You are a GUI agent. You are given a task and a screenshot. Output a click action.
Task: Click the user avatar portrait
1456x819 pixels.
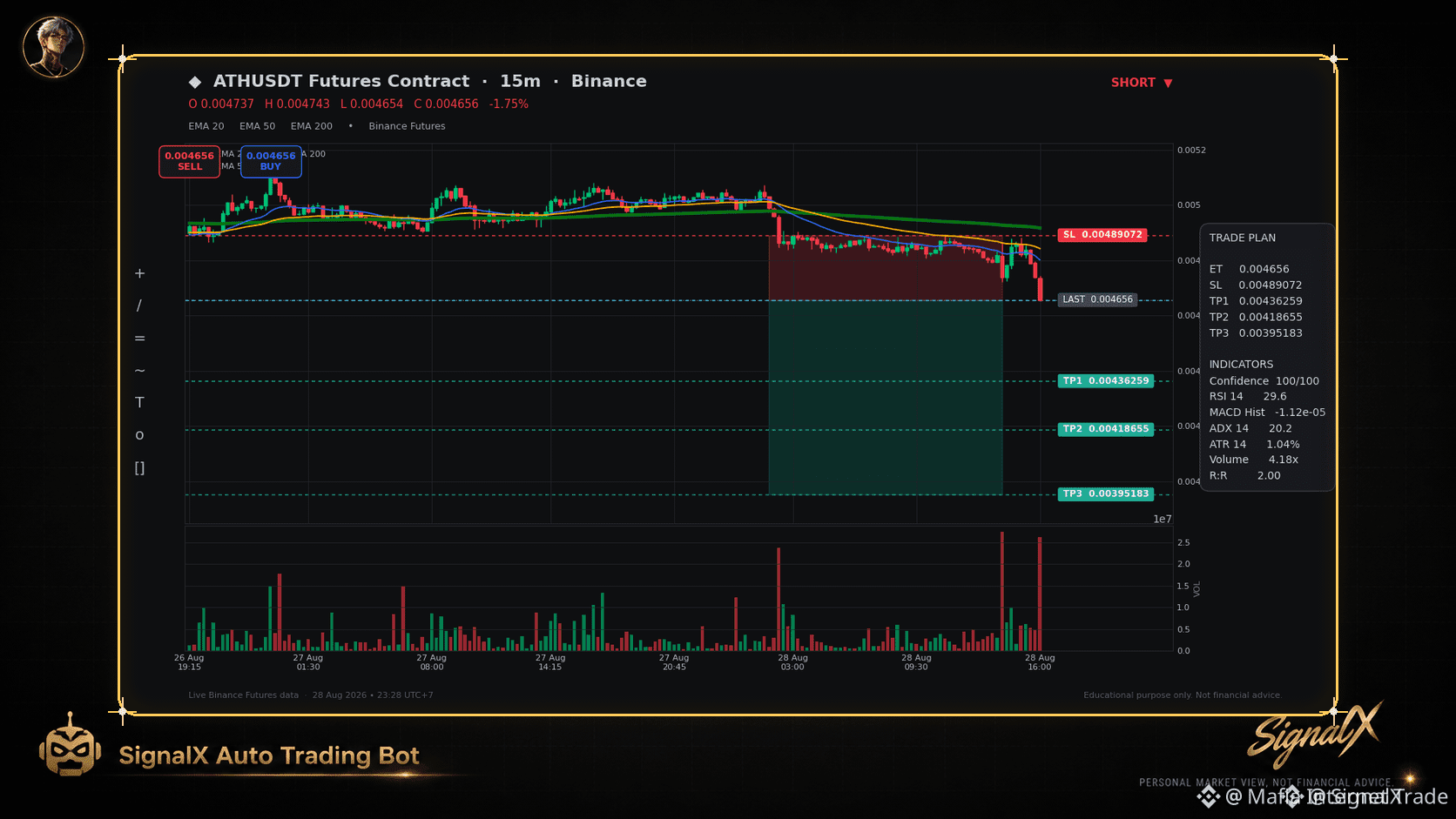(53, 47)
